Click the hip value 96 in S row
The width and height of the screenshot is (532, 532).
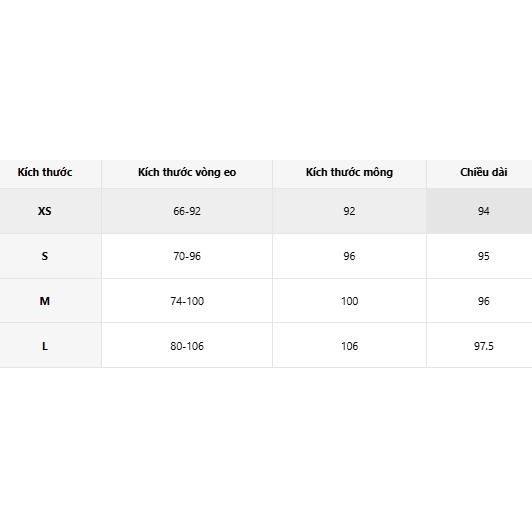349,256
